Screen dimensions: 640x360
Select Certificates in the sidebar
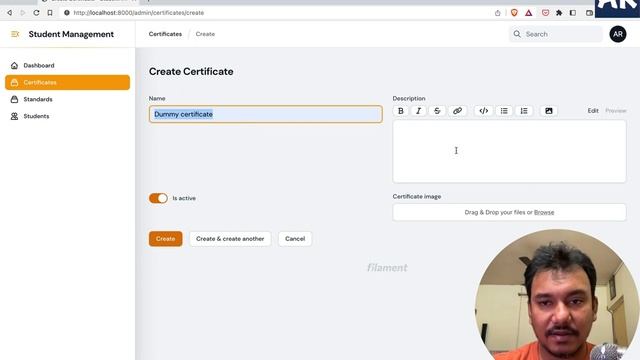pyautogui.click(x=67, y=82)
